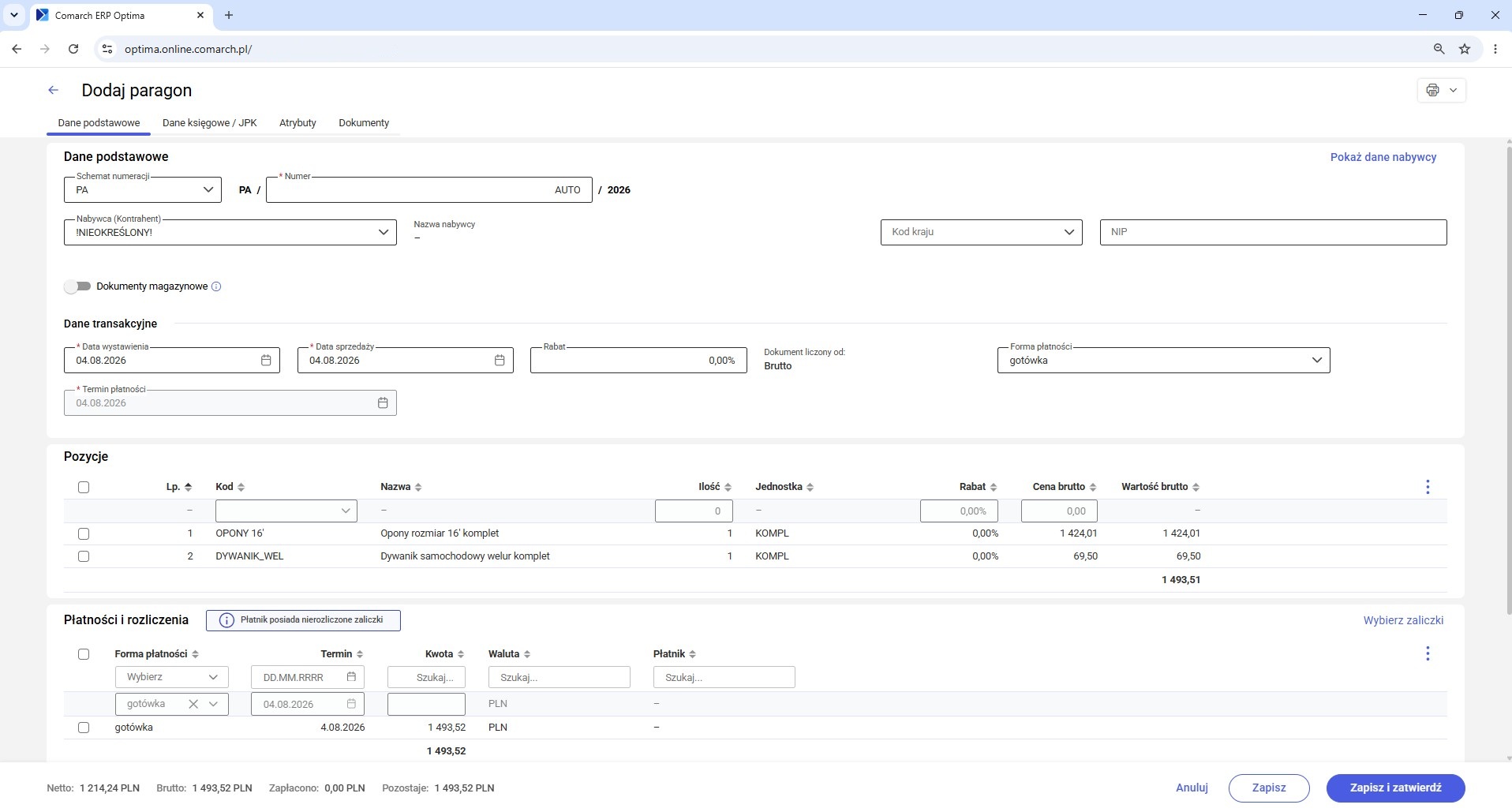Go back using the arrow beside Dodaj paragon
This screenshot has width=1512, height=812.
click(x=53, y=90)
